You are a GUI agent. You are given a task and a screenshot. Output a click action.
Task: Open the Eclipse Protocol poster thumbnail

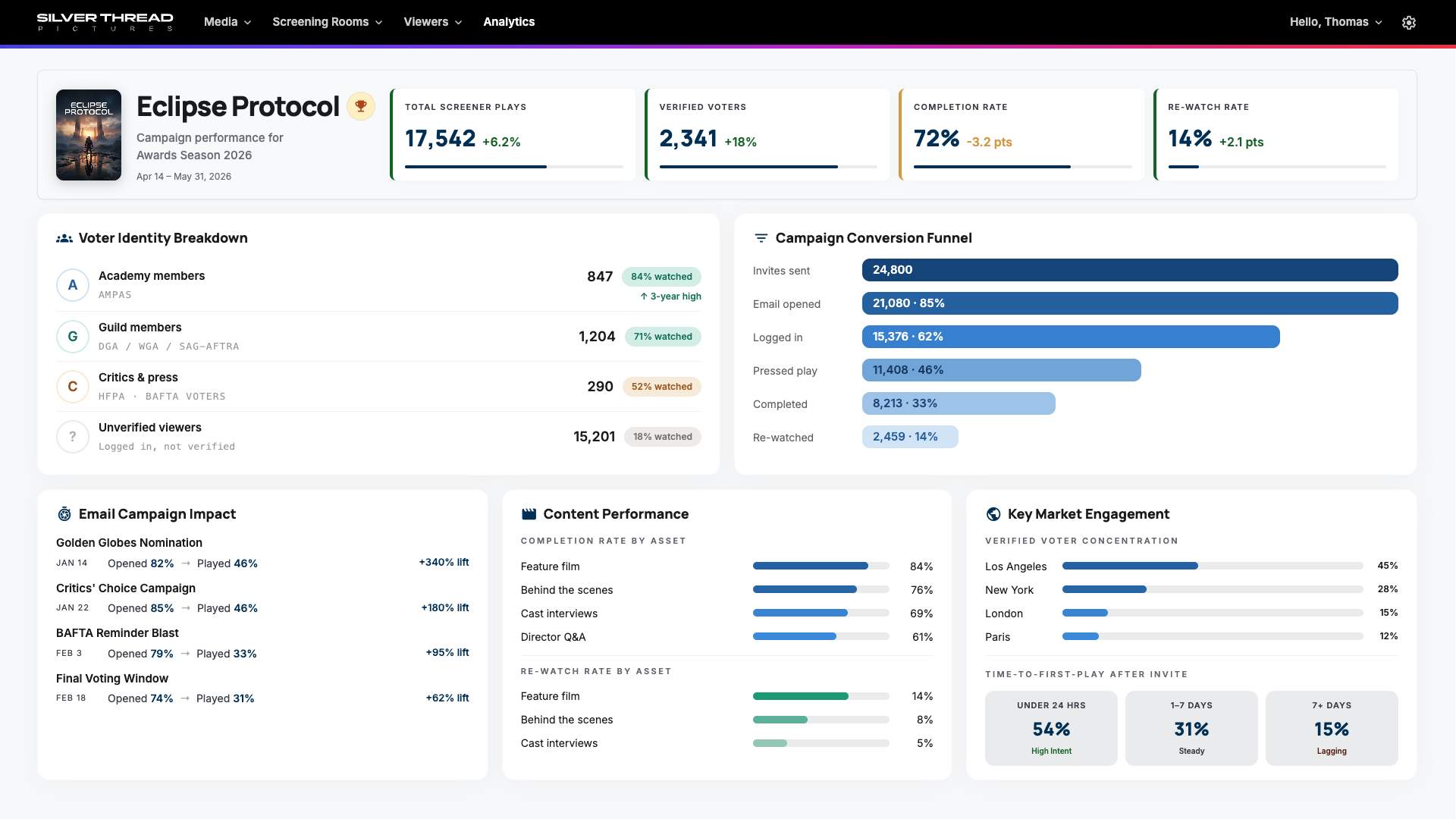89,135
